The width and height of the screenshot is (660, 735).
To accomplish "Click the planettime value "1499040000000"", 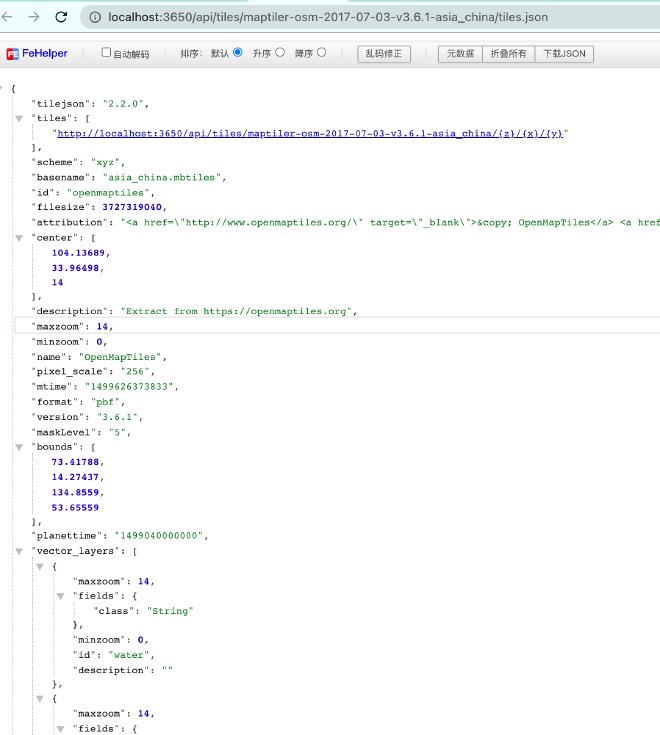I will point(159,536).
